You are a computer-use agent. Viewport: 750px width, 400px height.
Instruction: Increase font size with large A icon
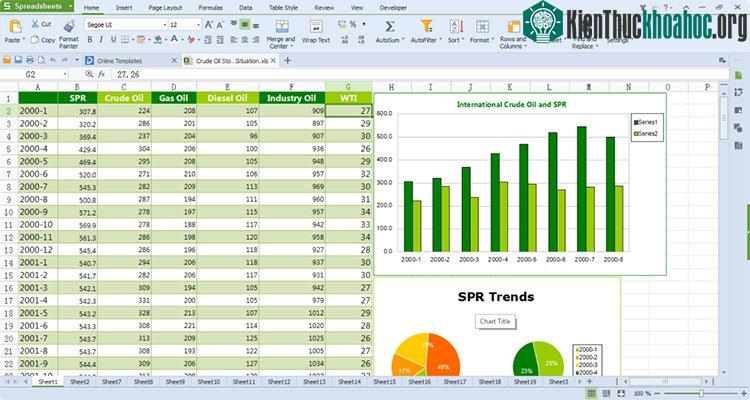pos(209,25)
